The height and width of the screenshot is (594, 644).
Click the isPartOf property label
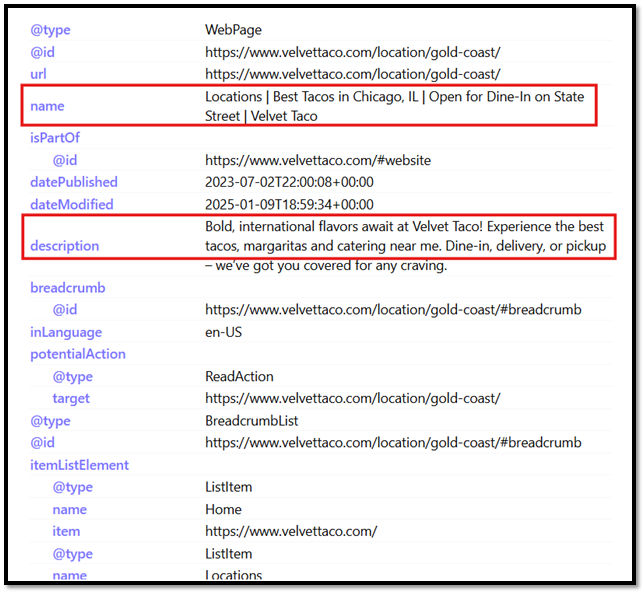pyautogui.click(x=55, y=138)
